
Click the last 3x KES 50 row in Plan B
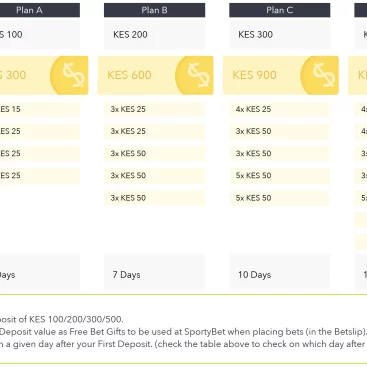point(154,198)
